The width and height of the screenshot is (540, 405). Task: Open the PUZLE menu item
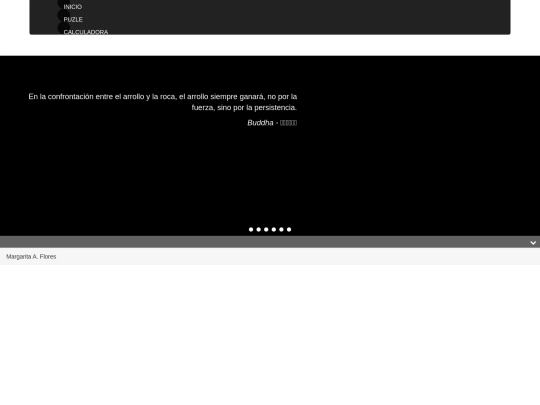[73, 20]
